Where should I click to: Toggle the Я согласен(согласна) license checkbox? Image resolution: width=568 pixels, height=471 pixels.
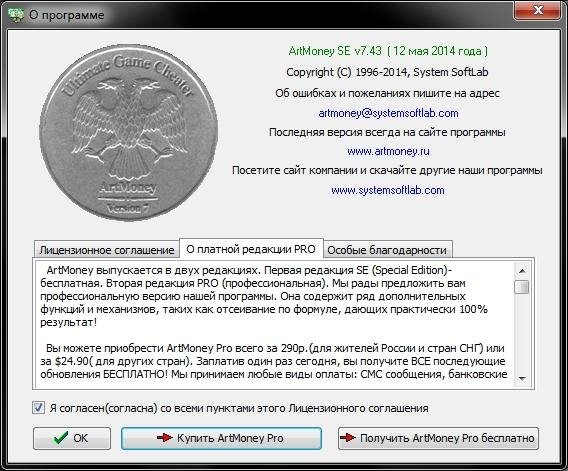click(38, 408)
